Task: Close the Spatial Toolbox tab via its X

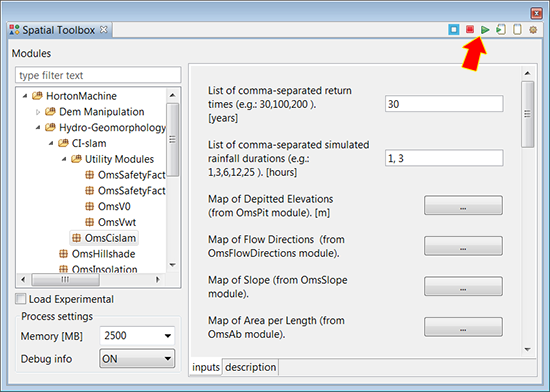Action: click(x=103, y=29)
